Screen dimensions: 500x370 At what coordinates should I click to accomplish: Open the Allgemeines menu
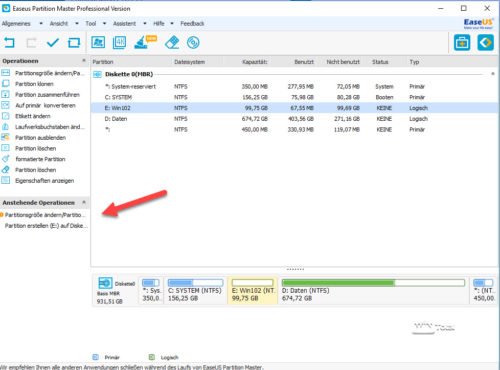(x=16, y=24)
